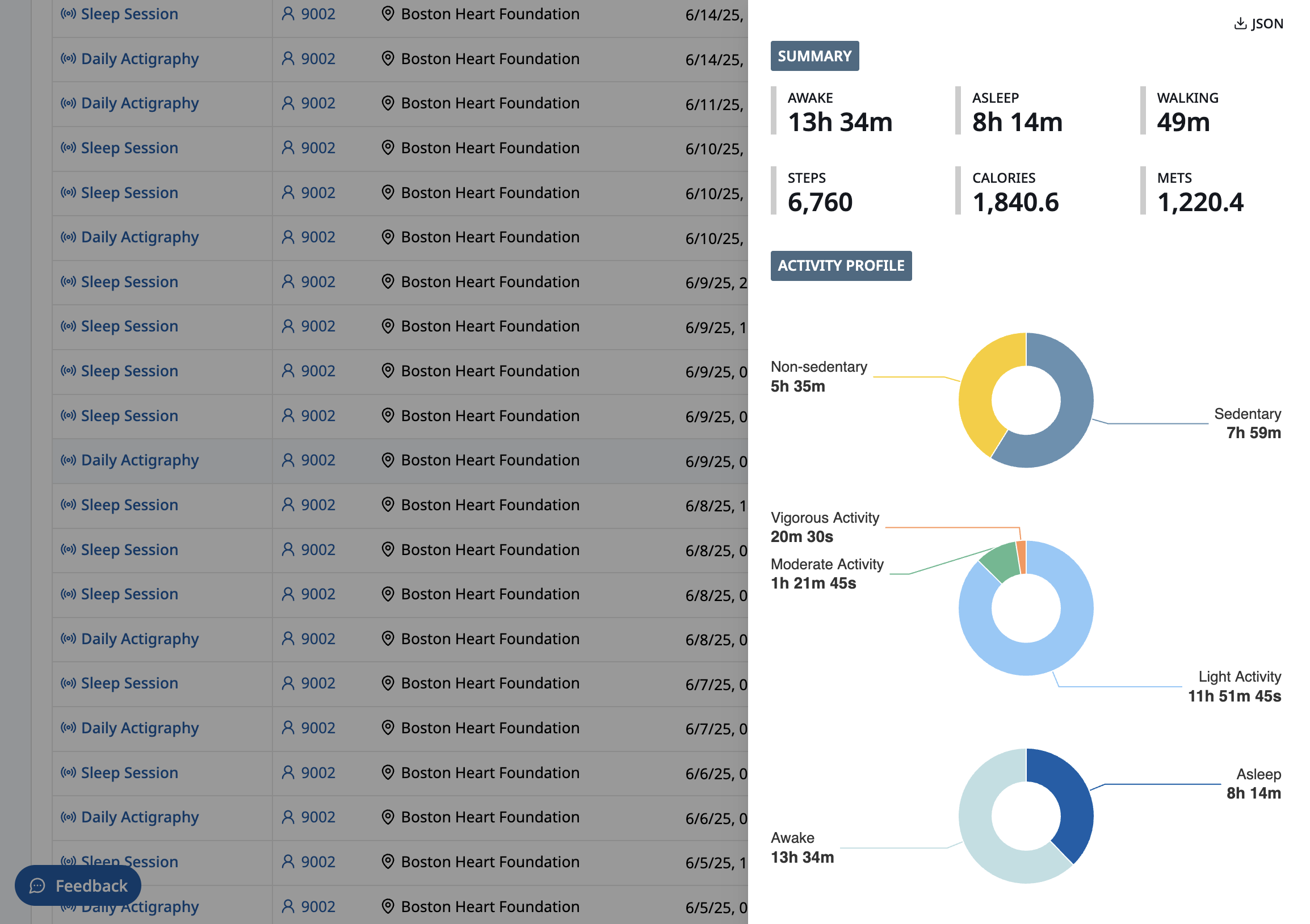Open Daily Actigraphy entry dated 6/7/25
The height and width of the screenshot is (924, 1310).
pos(140,728)
